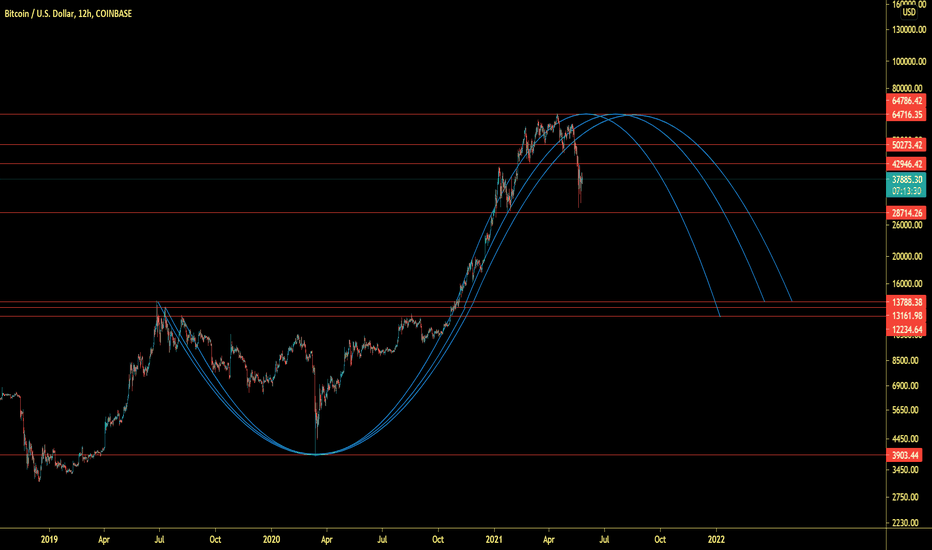Click the 2022 label on time axis
This screenshot has height=550, width=932.
tap(716, 540)
